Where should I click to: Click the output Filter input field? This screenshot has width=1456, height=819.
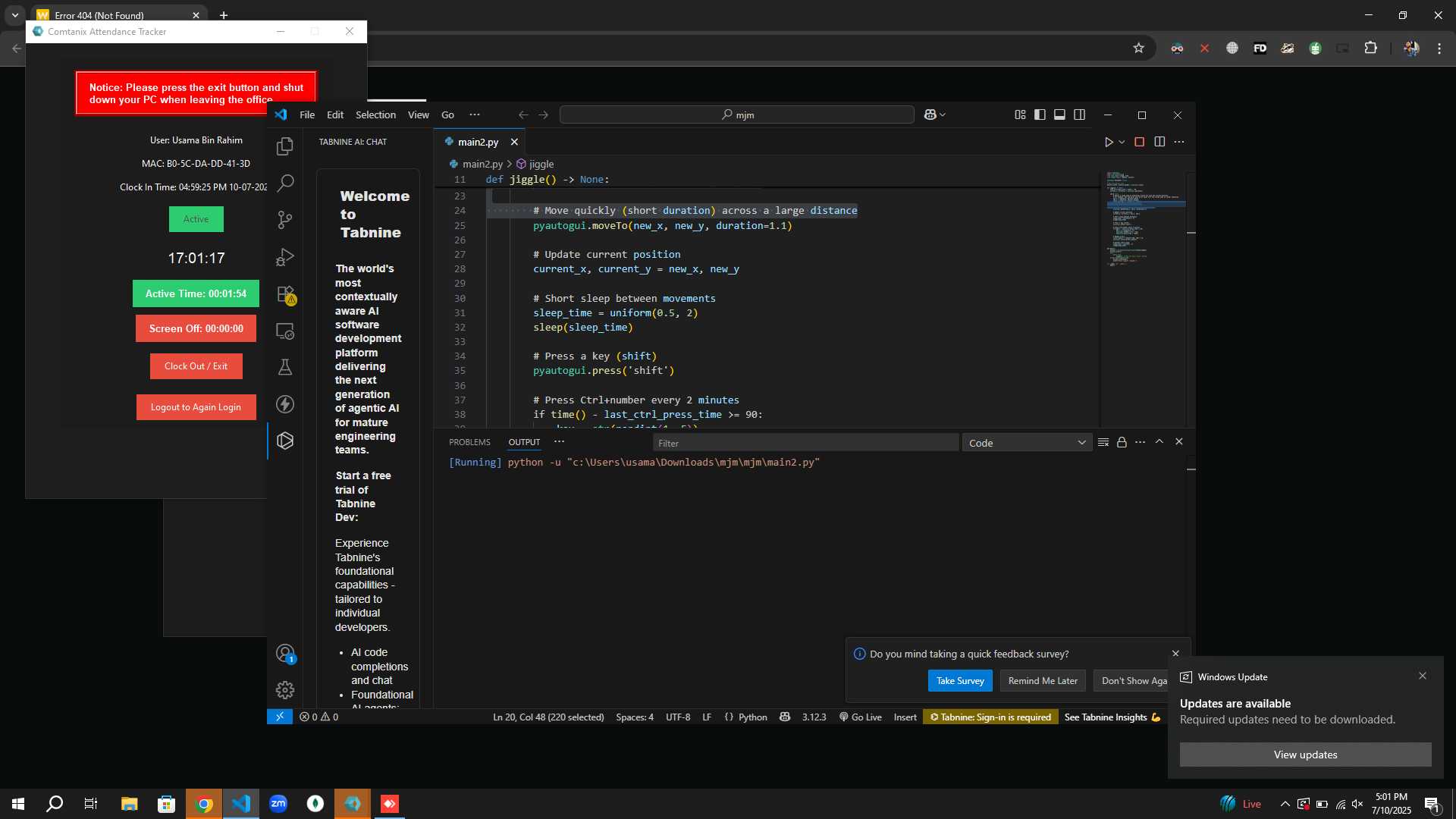click(x=805, y=443)
